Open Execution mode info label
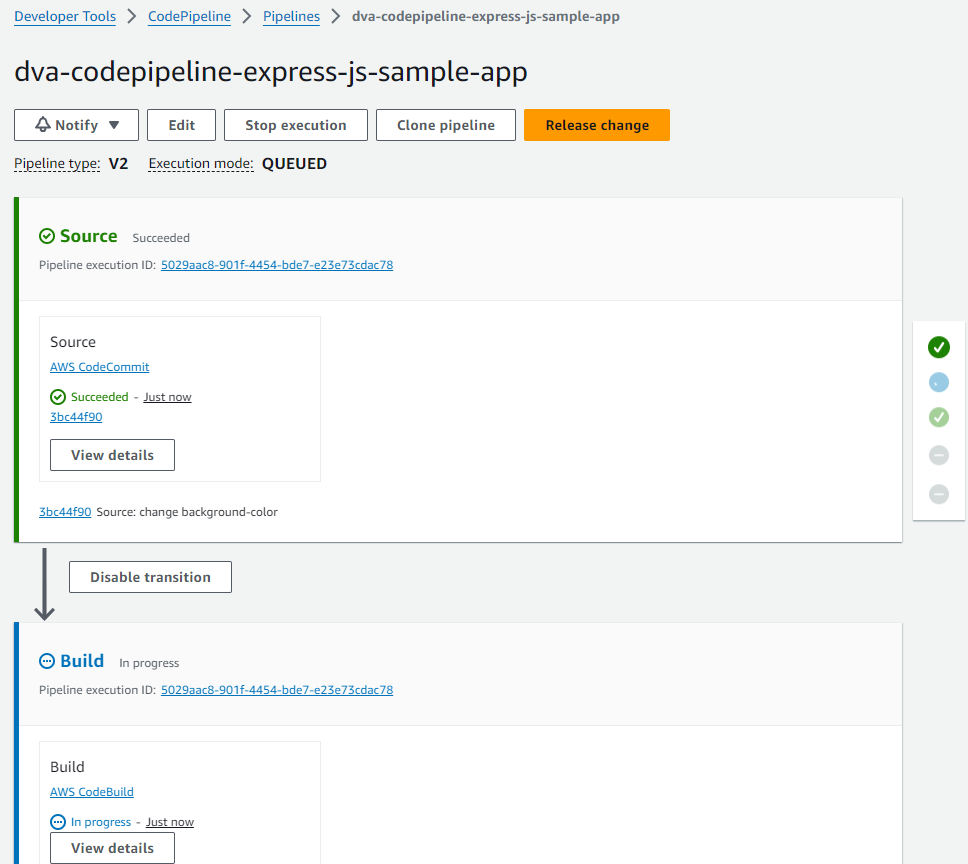 [x=200, y=164]
